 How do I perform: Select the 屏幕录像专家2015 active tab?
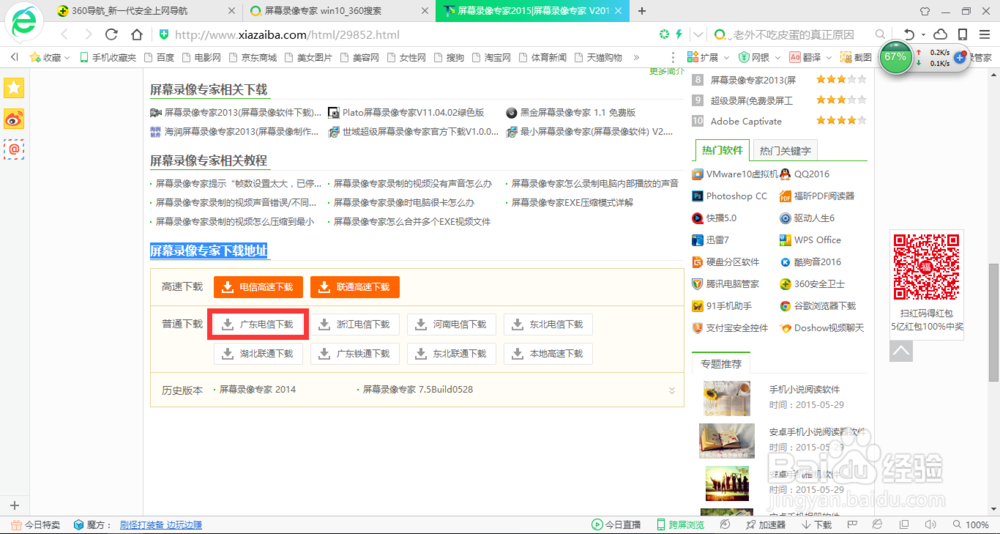point(533,11)
